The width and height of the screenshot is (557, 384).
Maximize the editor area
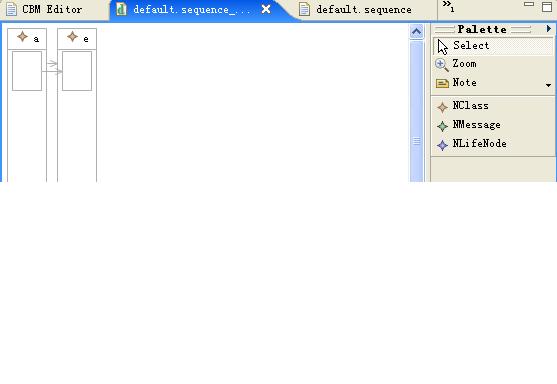coord(547,6)
